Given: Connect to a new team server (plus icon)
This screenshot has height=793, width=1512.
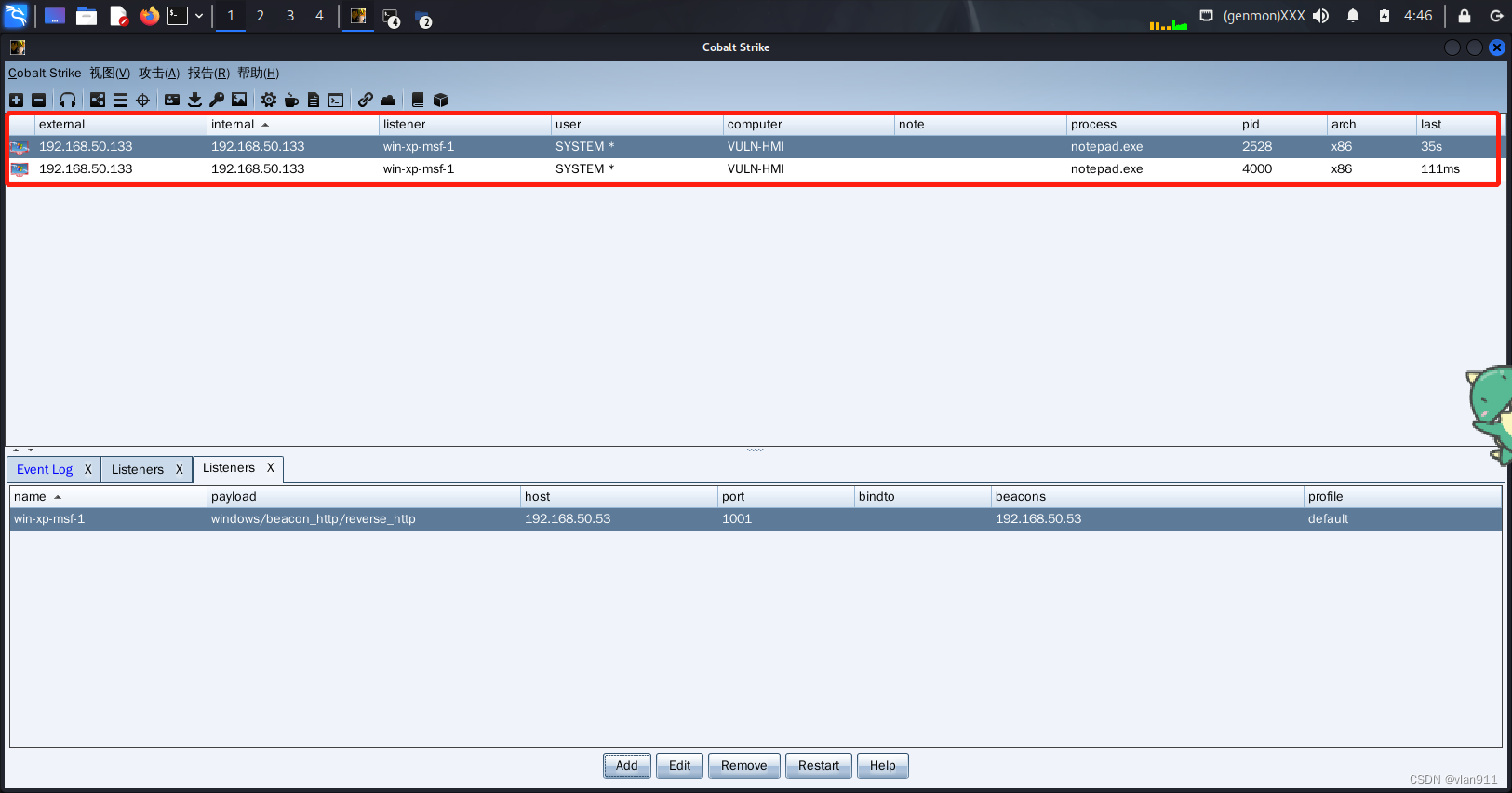Looking at the screenshot, I should pyautogui.click(x=16, y=100).
